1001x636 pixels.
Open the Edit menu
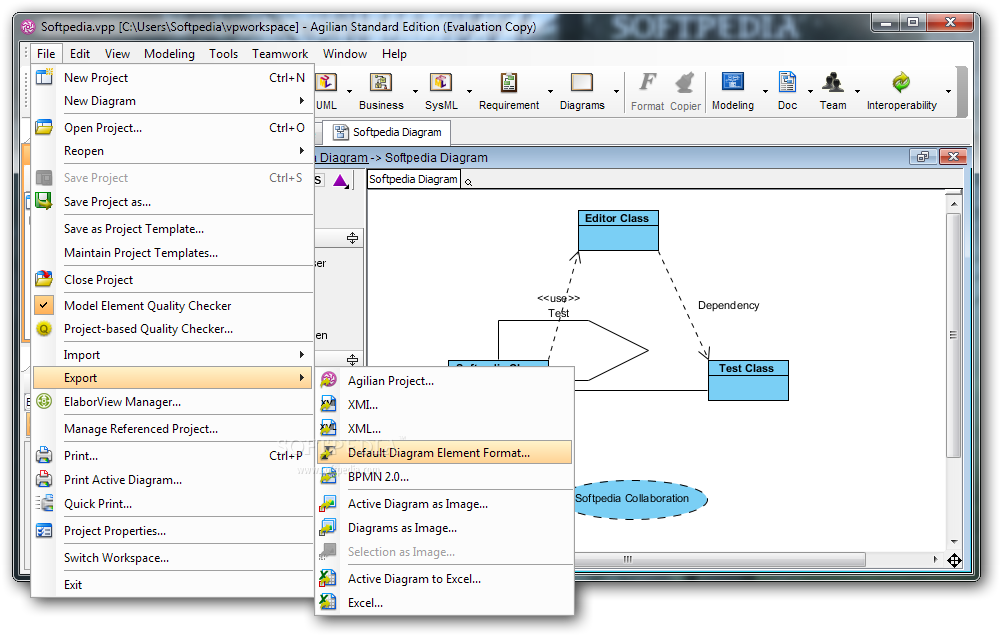tap(80, 54)
